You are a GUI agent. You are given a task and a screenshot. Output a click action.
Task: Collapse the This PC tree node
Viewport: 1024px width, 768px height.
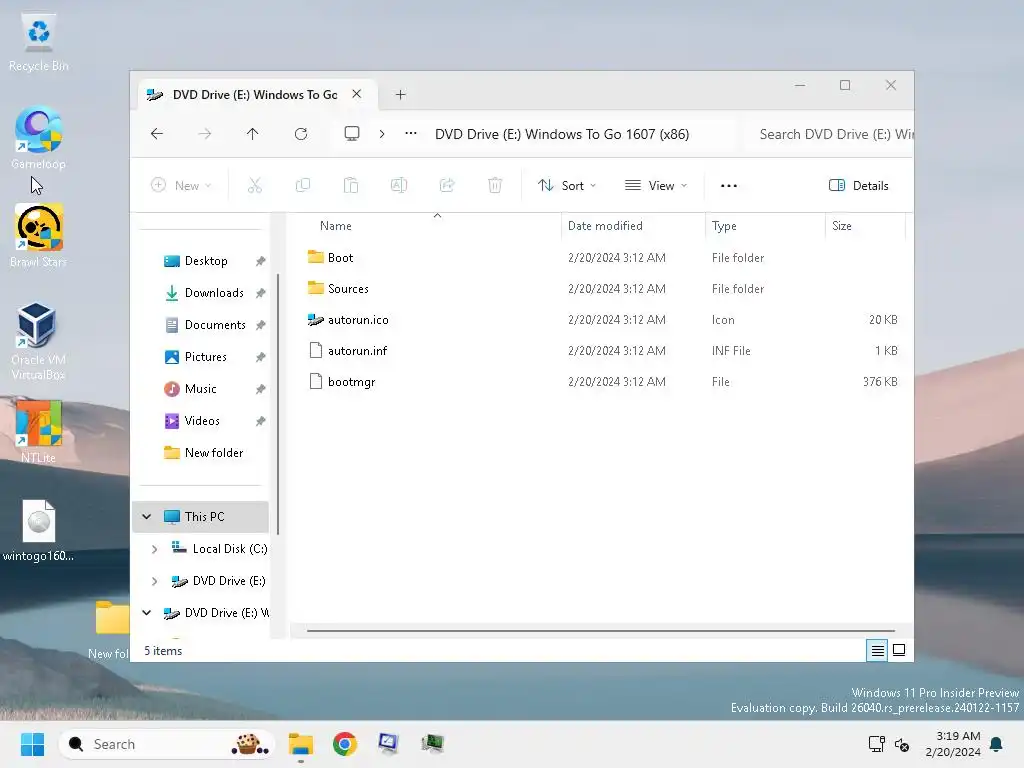pos(147,517)
